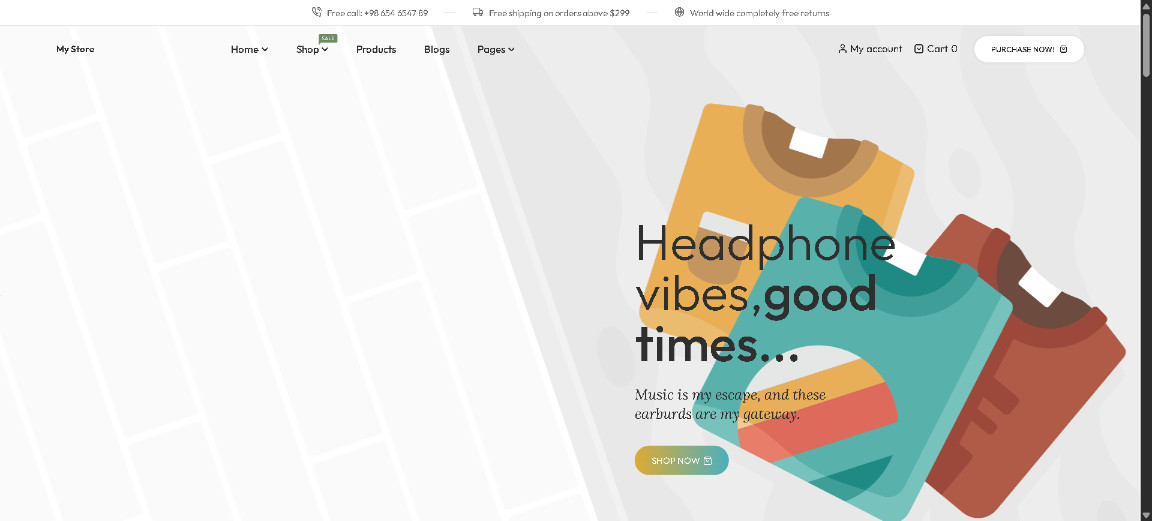The width and height of the screenshot is (1152, 521).
Task: Click the page scrollbar up arrow
Action: tap(1145, 6)
